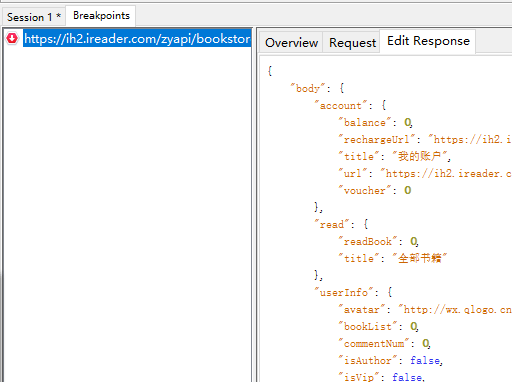Screen dimensions: 512x382
Task: Click the "commentNum" value line
Action: [x=385, y=343]
